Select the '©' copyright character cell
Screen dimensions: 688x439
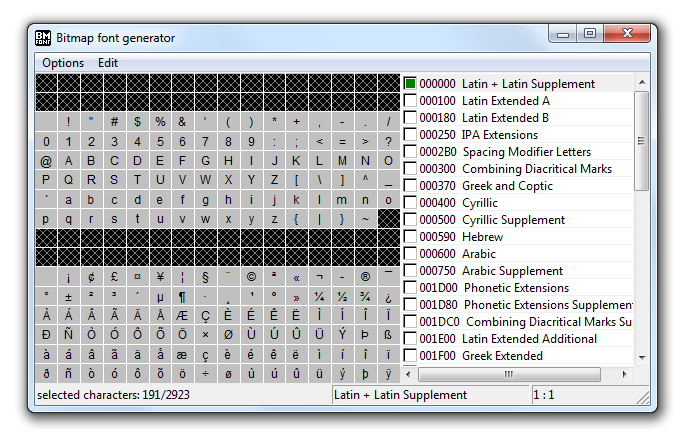pos(251,277)
